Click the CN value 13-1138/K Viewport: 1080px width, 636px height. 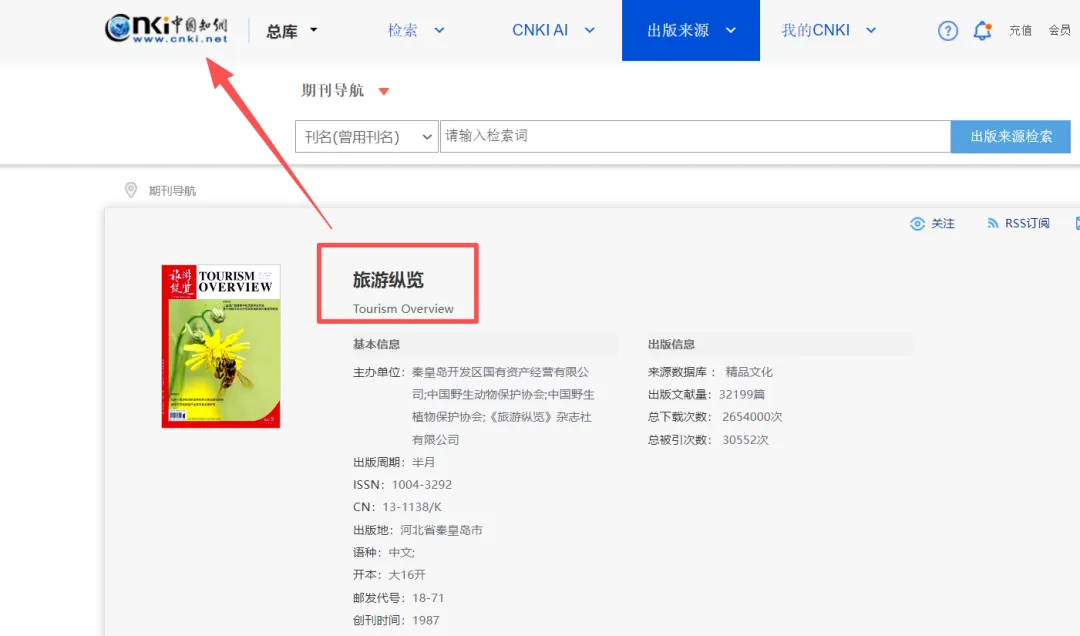coord(411,507)
